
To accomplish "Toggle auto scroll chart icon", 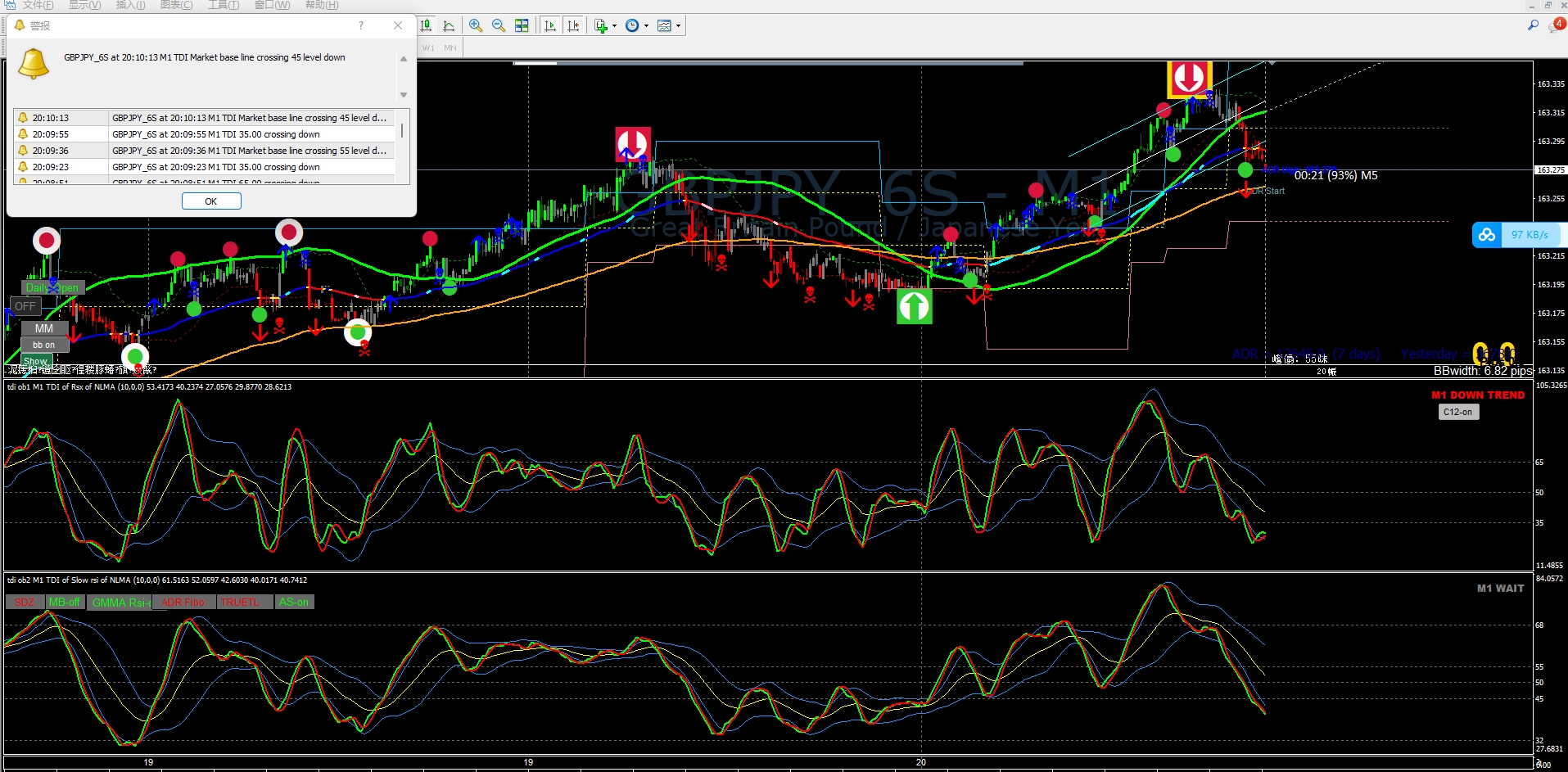I will coord(550,25).
